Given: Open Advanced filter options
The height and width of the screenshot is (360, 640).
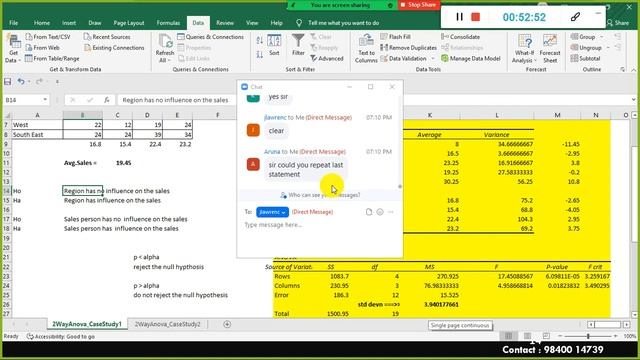Looking at the screenshot, I should click(327, 58).
